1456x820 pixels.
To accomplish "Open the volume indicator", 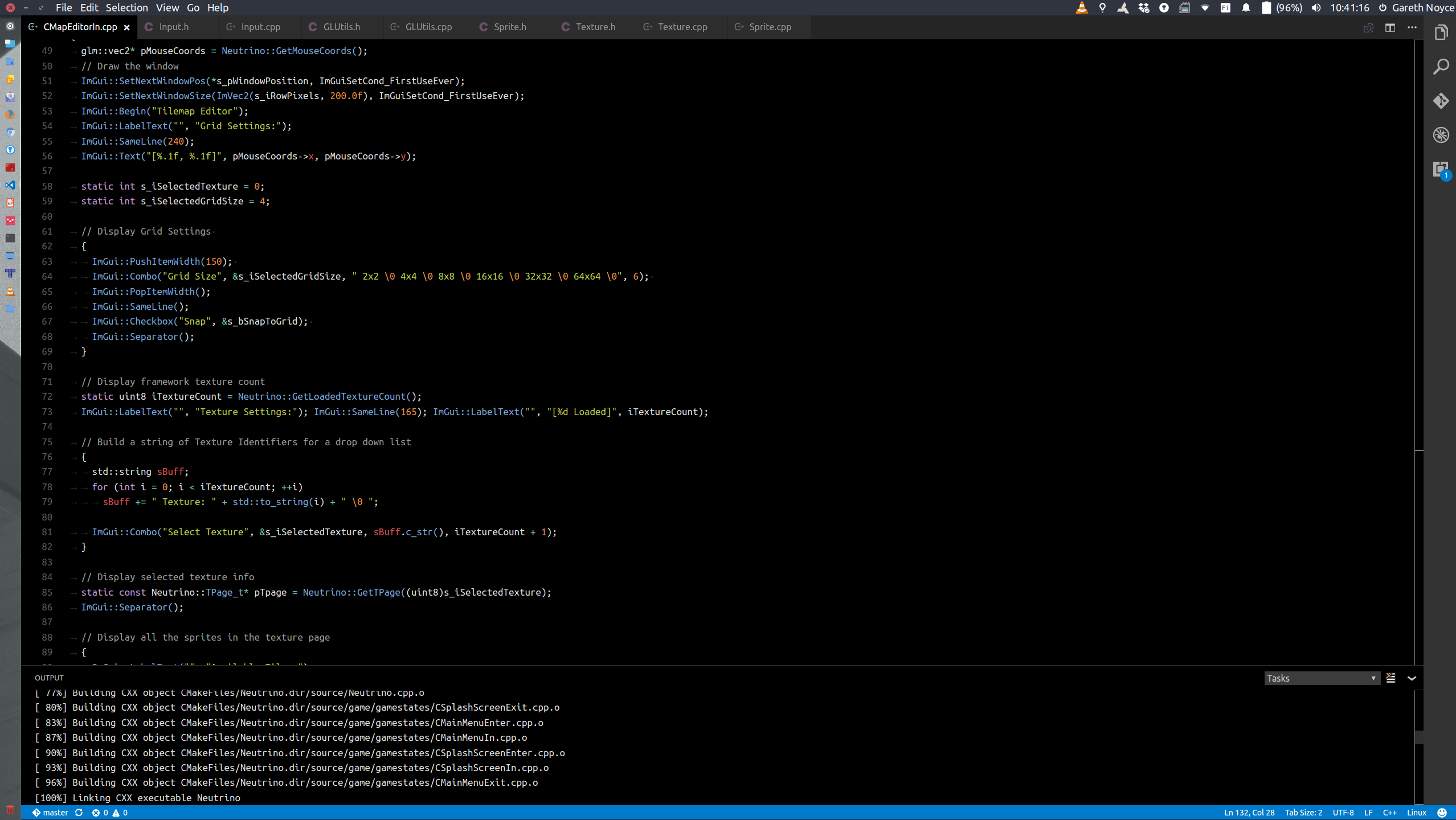I will coord(1316,7).
